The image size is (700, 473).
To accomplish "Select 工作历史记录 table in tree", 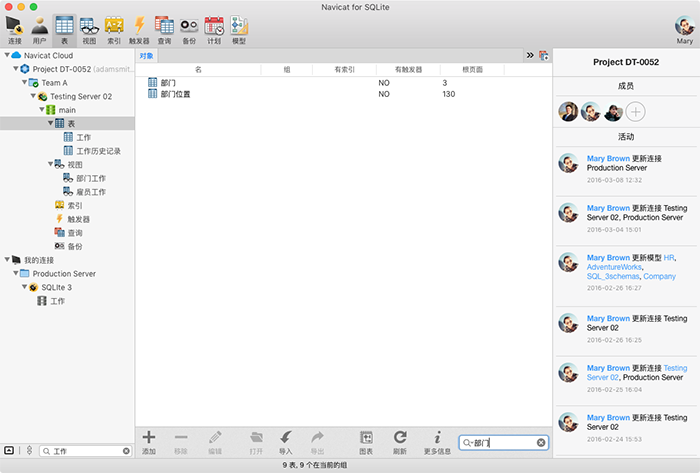I will pos(98,151).
